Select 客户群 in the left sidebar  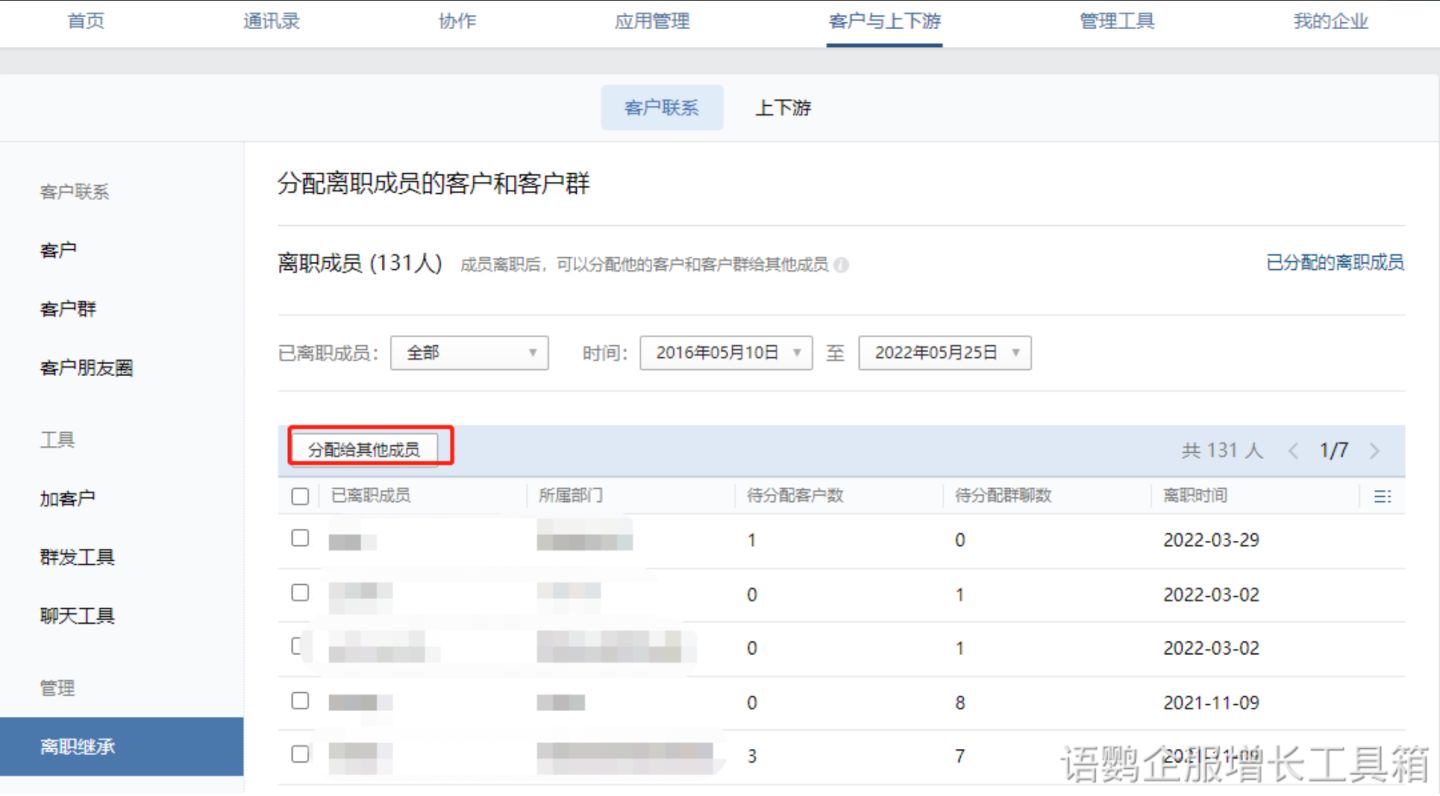click(x=68, y=309)
